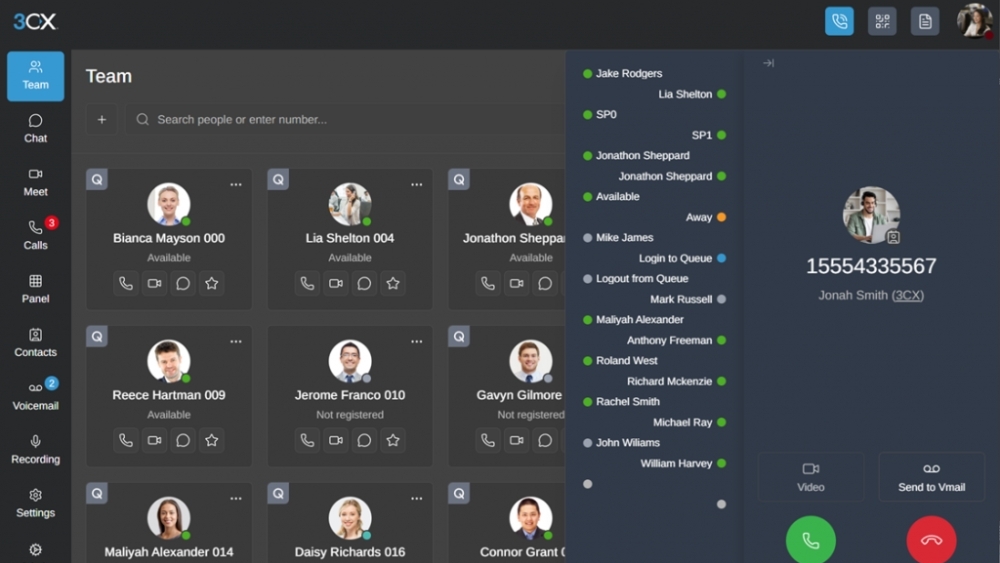Open Recording section
The image size is (1000, 563).
tap(36, 450)
